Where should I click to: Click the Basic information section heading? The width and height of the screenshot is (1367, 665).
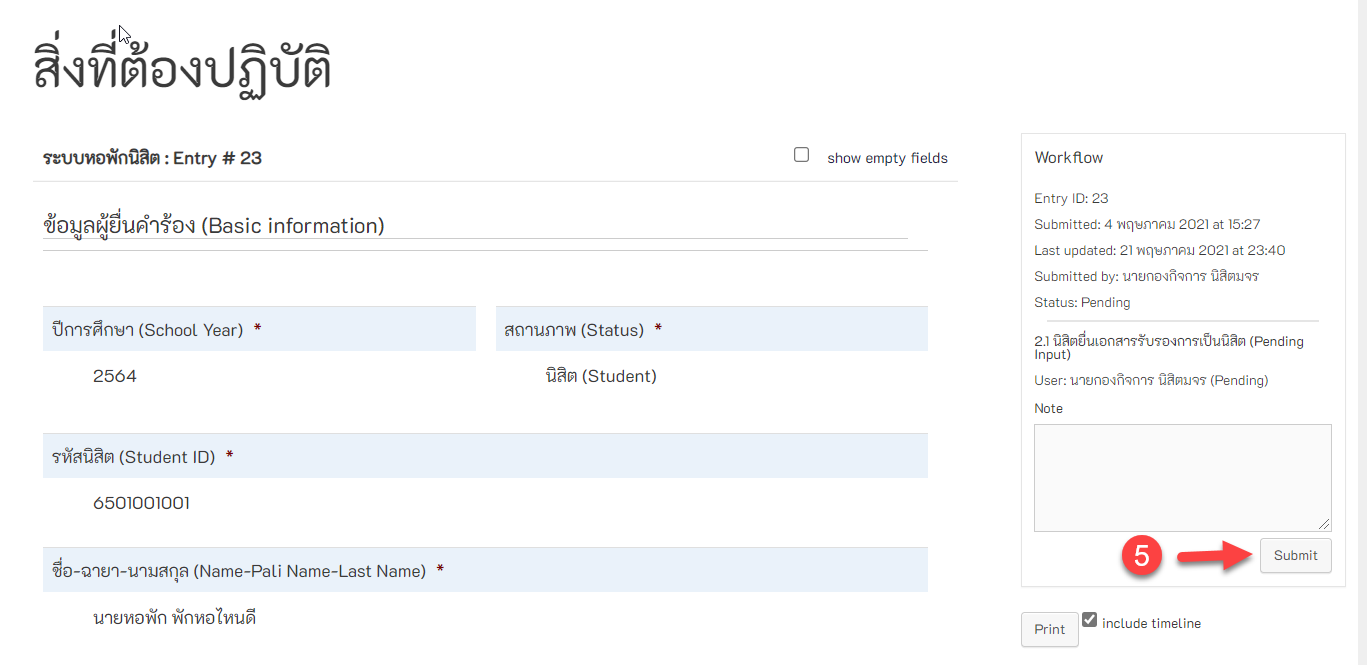click(214, 226)
